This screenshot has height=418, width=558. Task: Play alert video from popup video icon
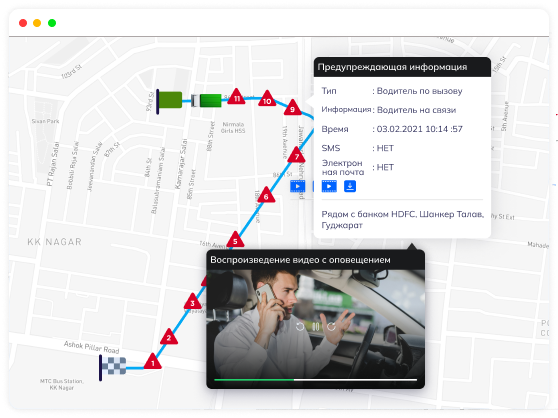(329, 186)
